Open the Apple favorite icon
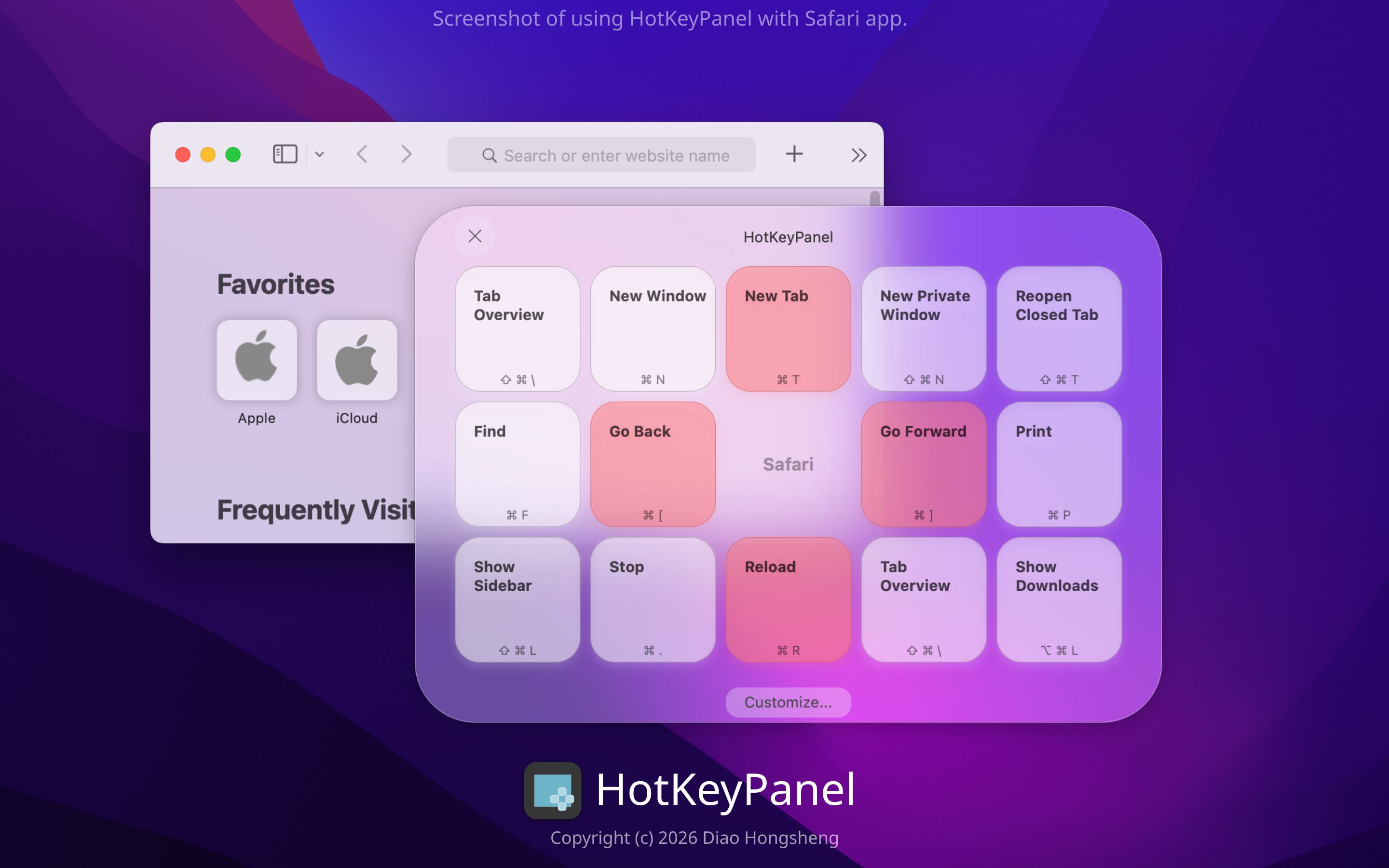The width and height of the screenshot is (1389, 868). (x=257, y=360)
